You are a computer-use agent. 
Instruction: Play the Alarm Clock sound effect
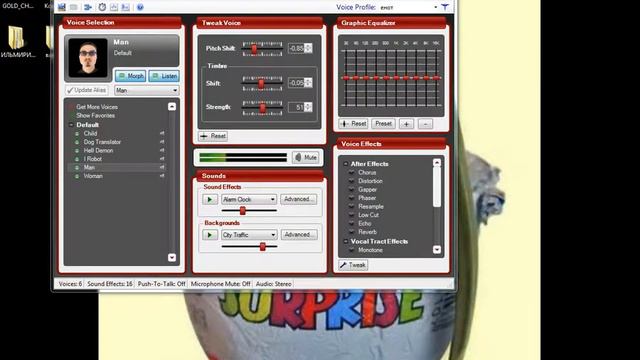point(210,200)
